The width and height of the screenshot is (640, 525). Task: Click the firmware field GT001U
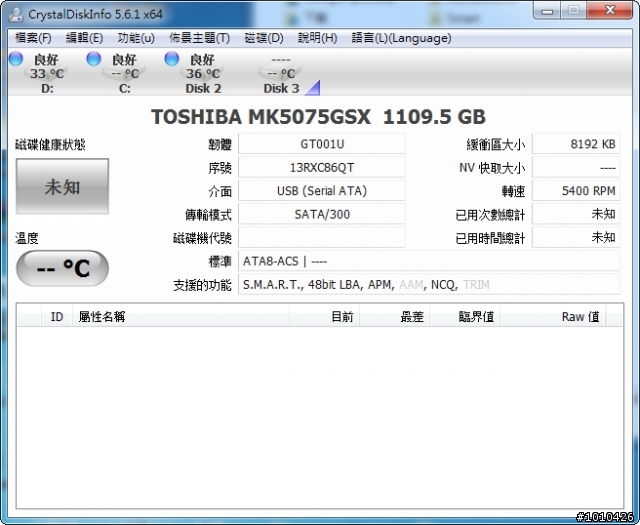tap(322, 144)
